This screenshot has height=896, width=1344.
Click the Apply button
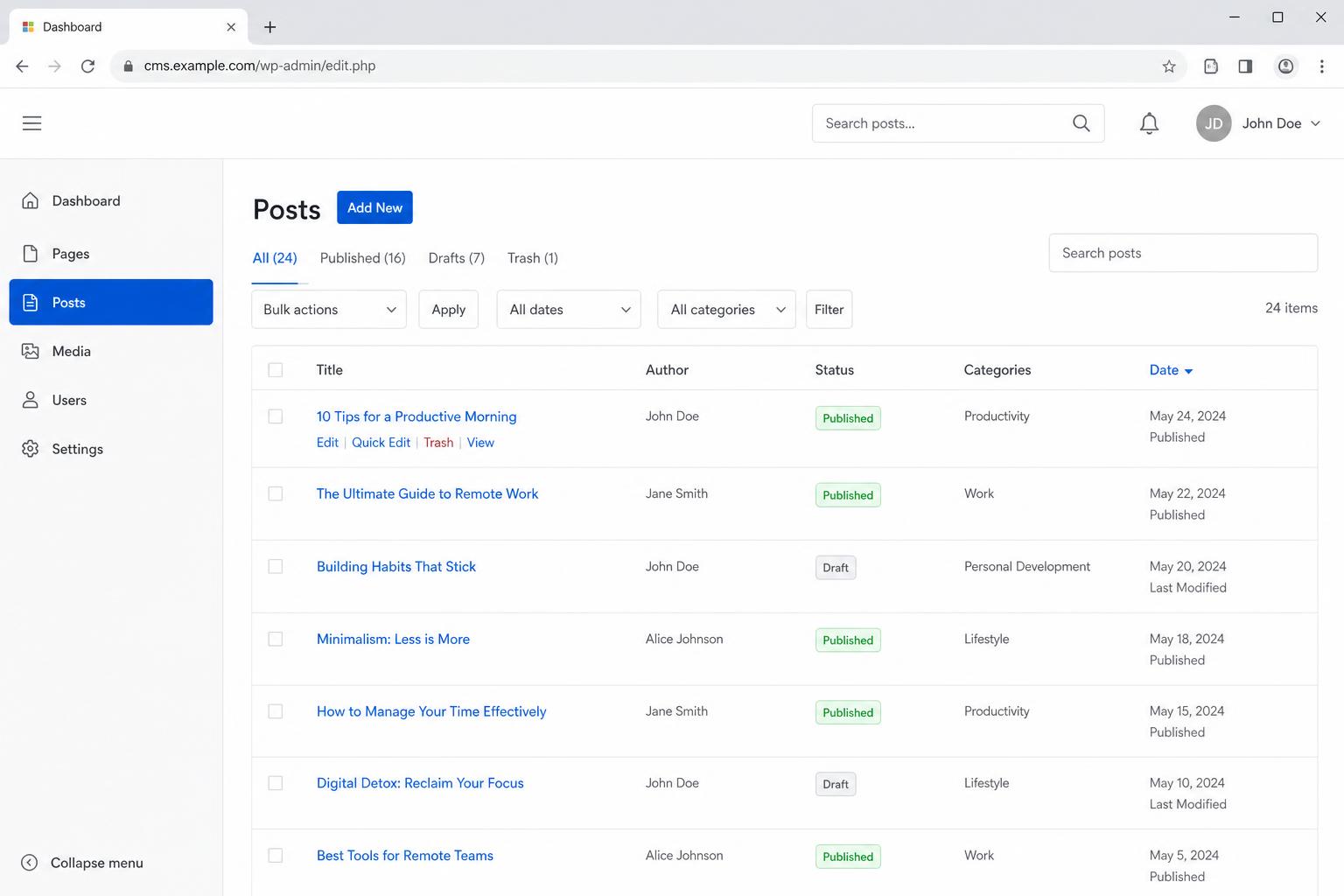pos(449,310)
